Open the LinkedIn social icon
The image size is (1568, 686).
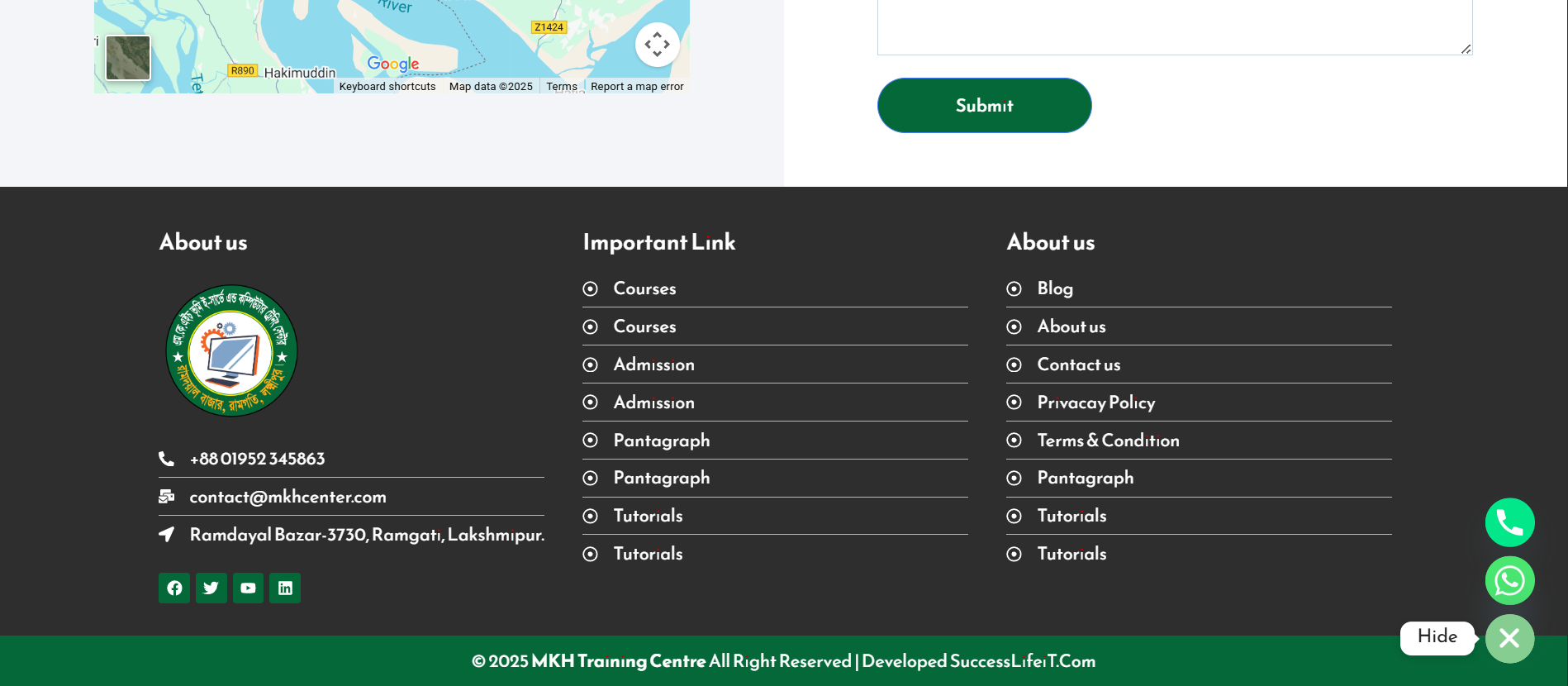[285, 588]
